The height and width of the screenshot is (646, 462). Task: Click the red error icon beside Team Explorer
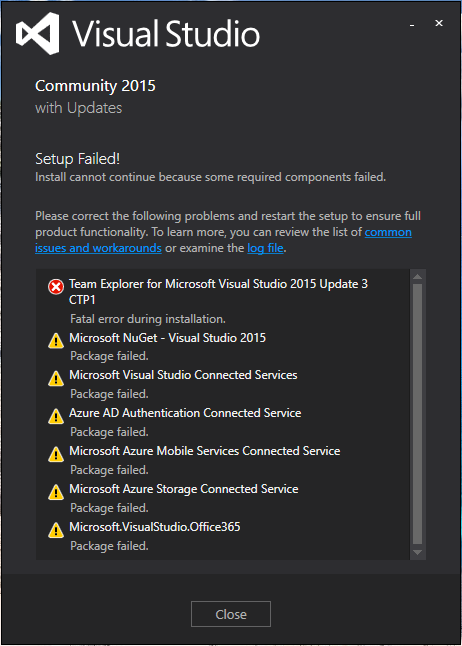(56, 286)
